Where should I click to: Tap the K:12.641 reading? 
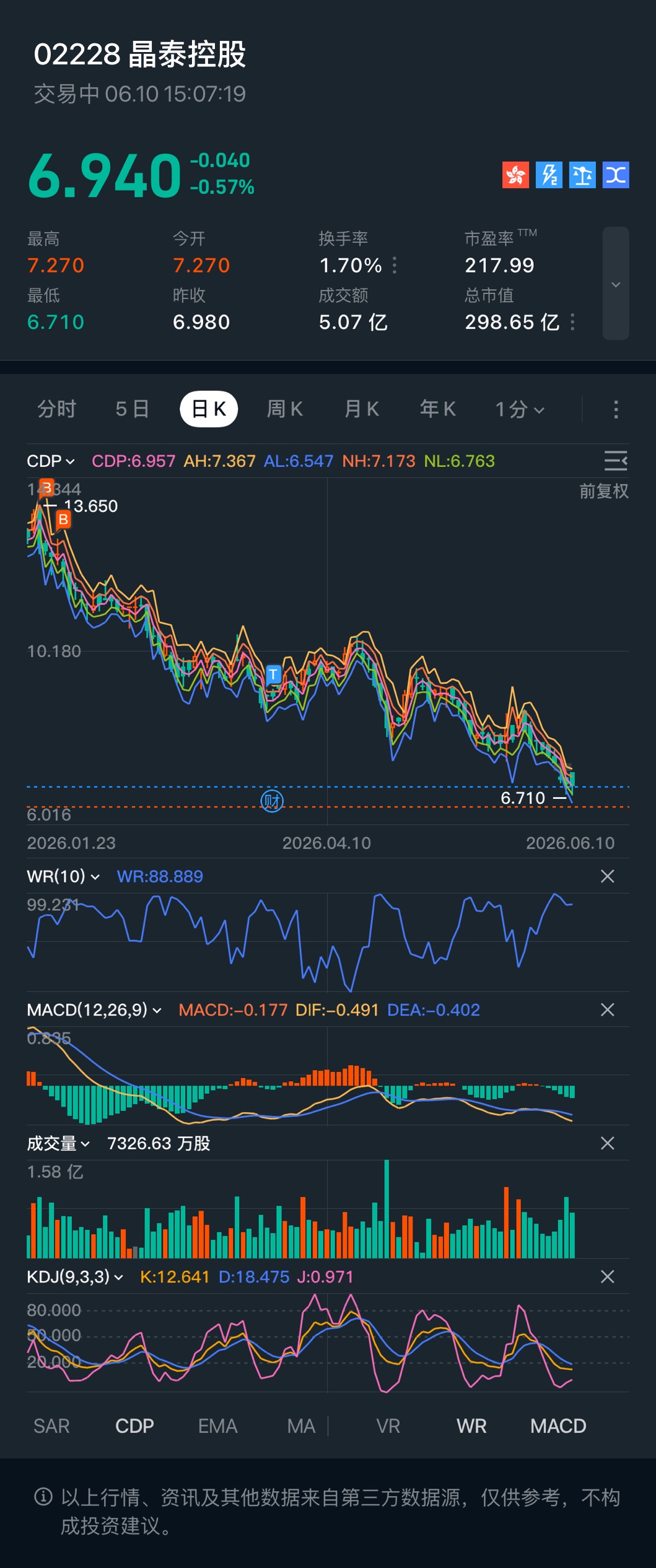(175, 1276)
